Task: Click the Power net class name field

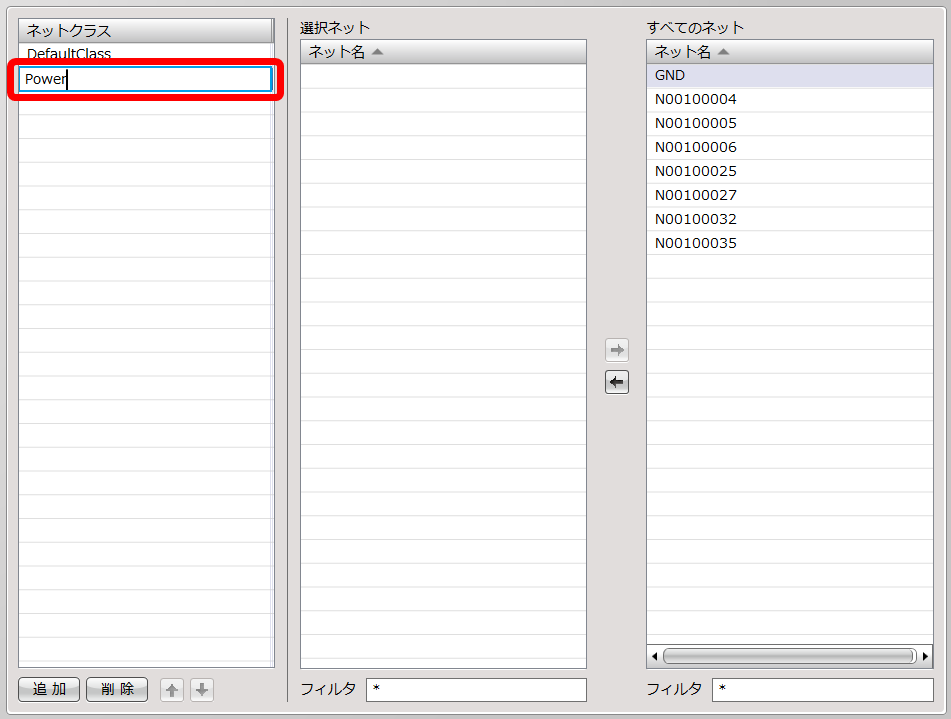Action: click(145, 80)
